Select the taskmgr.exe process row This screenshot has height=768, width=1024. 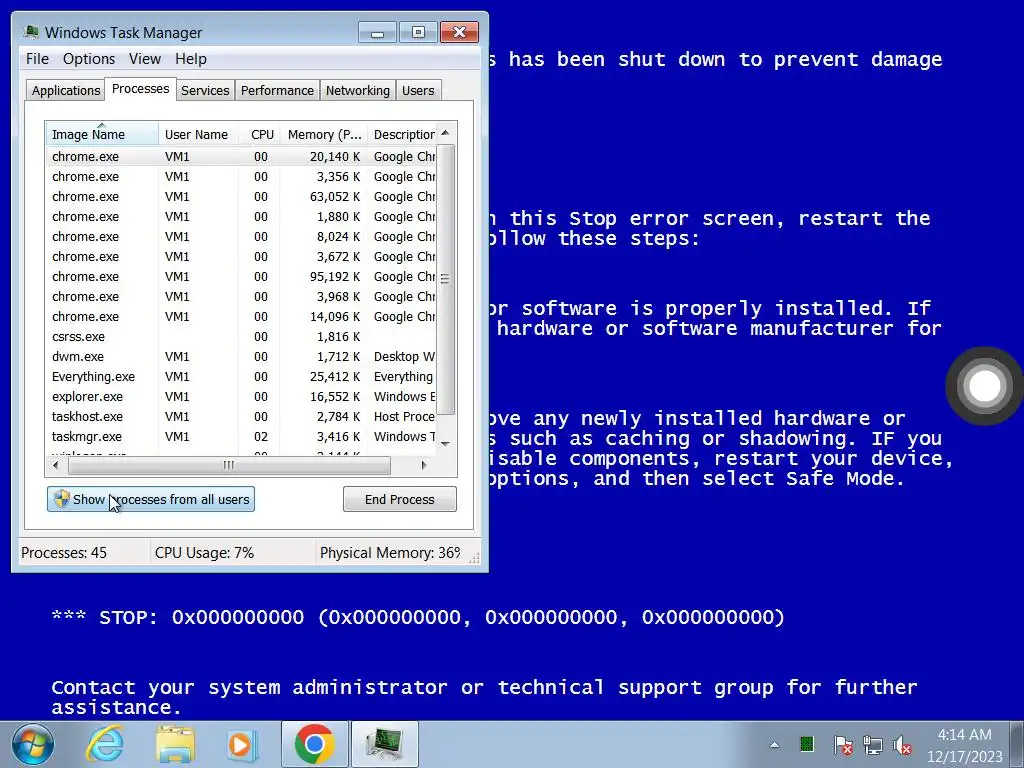(x=240, y=437)
